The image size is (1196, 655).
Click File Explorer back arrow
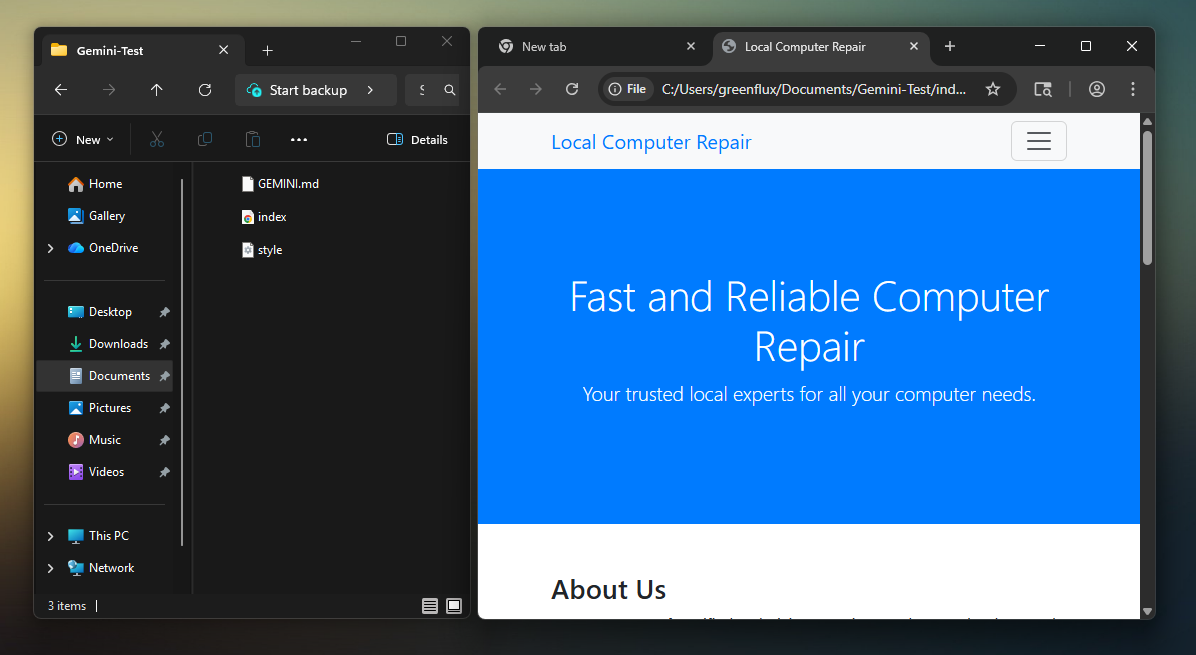[x=61, y=90]
